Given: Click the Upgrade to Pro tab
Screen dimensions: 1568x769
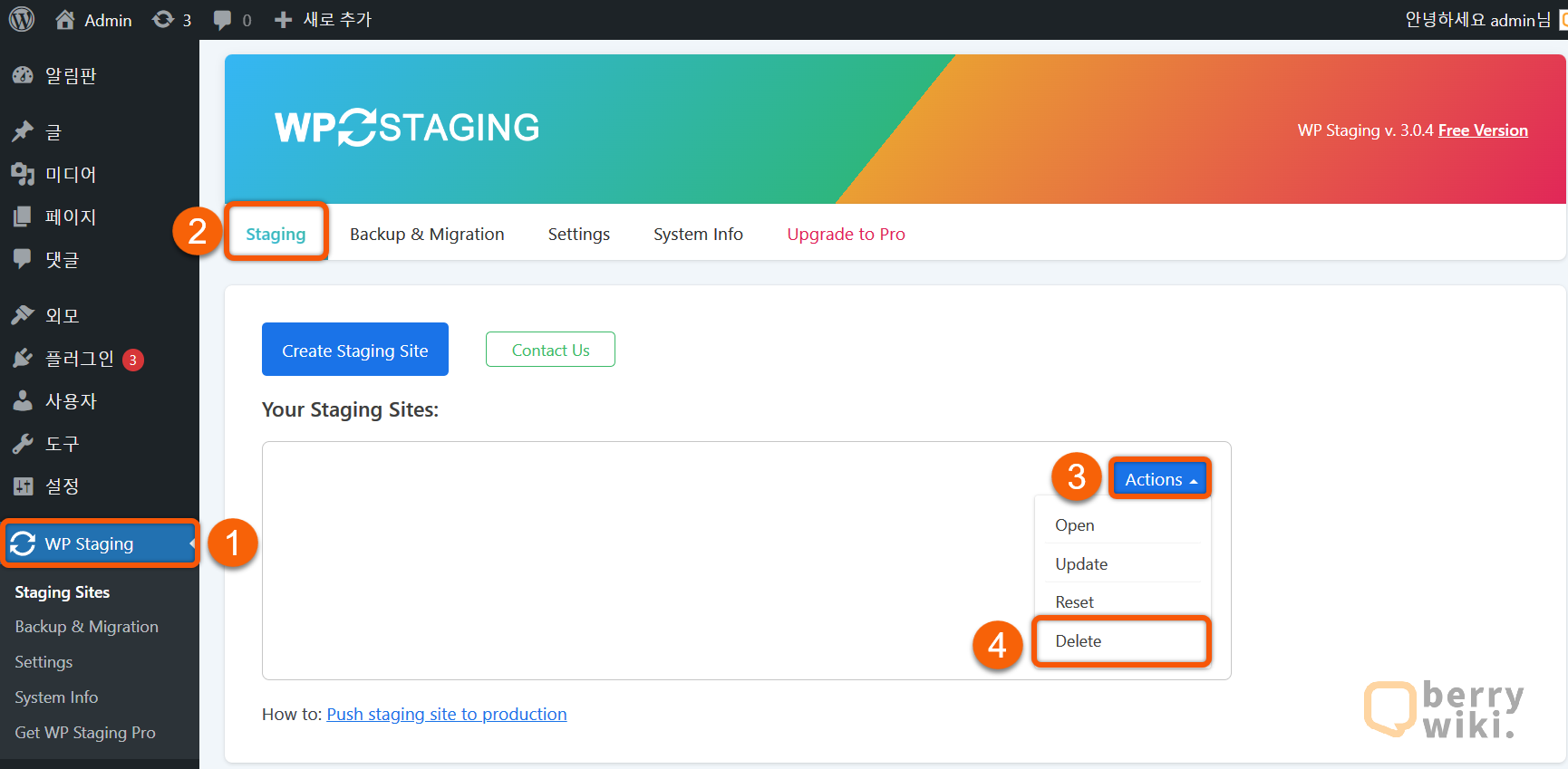Looking at the screenshot, I should pyautogui.click(x=846, y=234).
